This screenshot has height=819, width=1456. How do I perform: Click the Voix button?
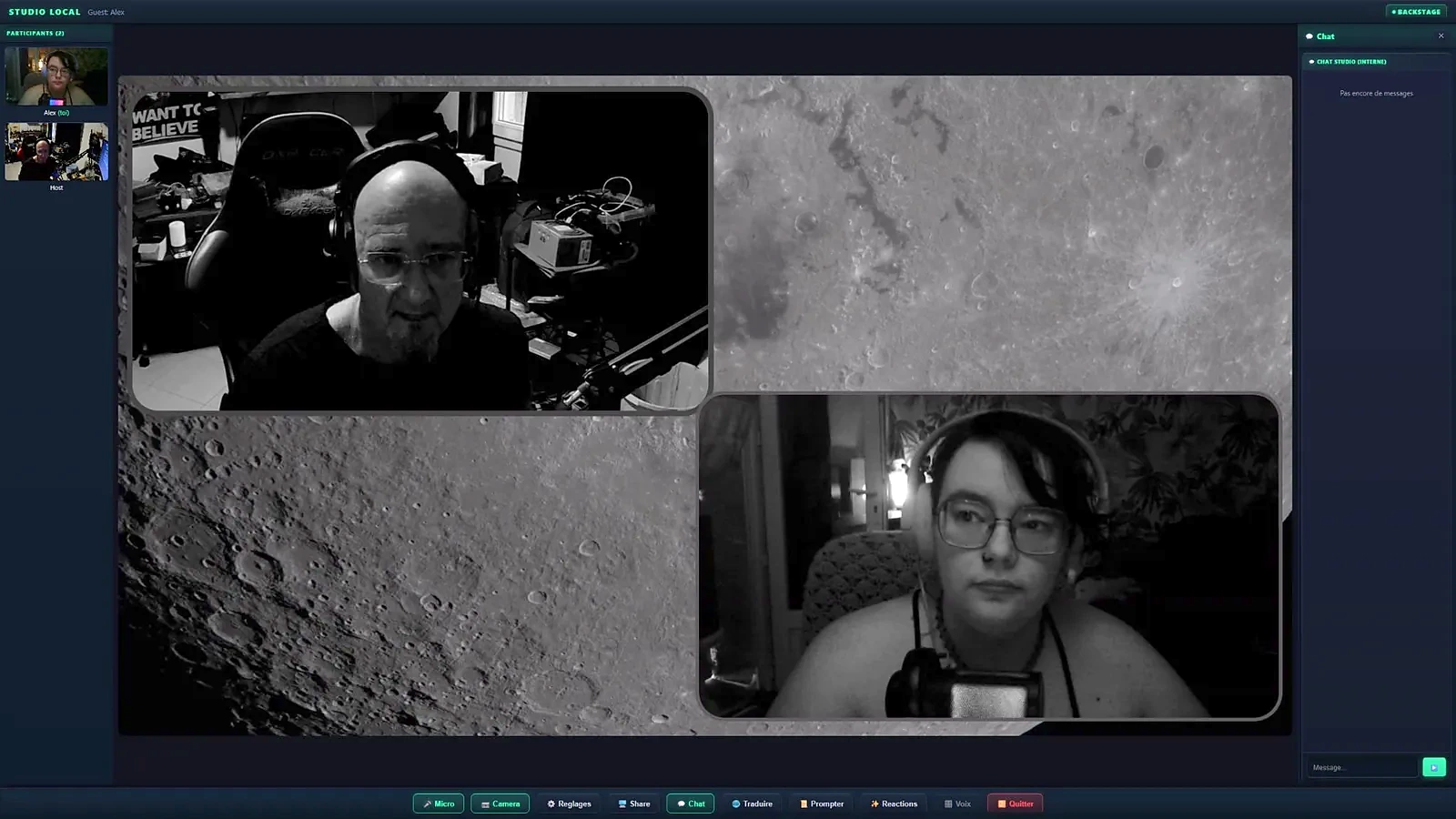pos(957,804)
